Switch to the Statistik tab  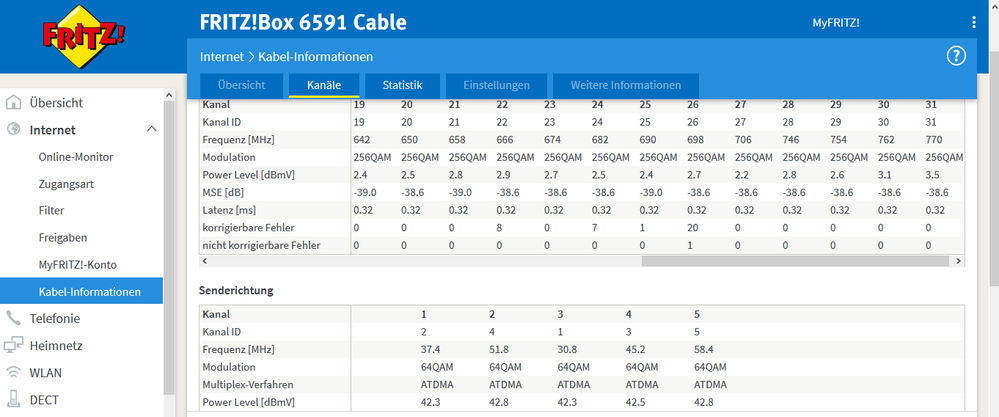(402, 85)
